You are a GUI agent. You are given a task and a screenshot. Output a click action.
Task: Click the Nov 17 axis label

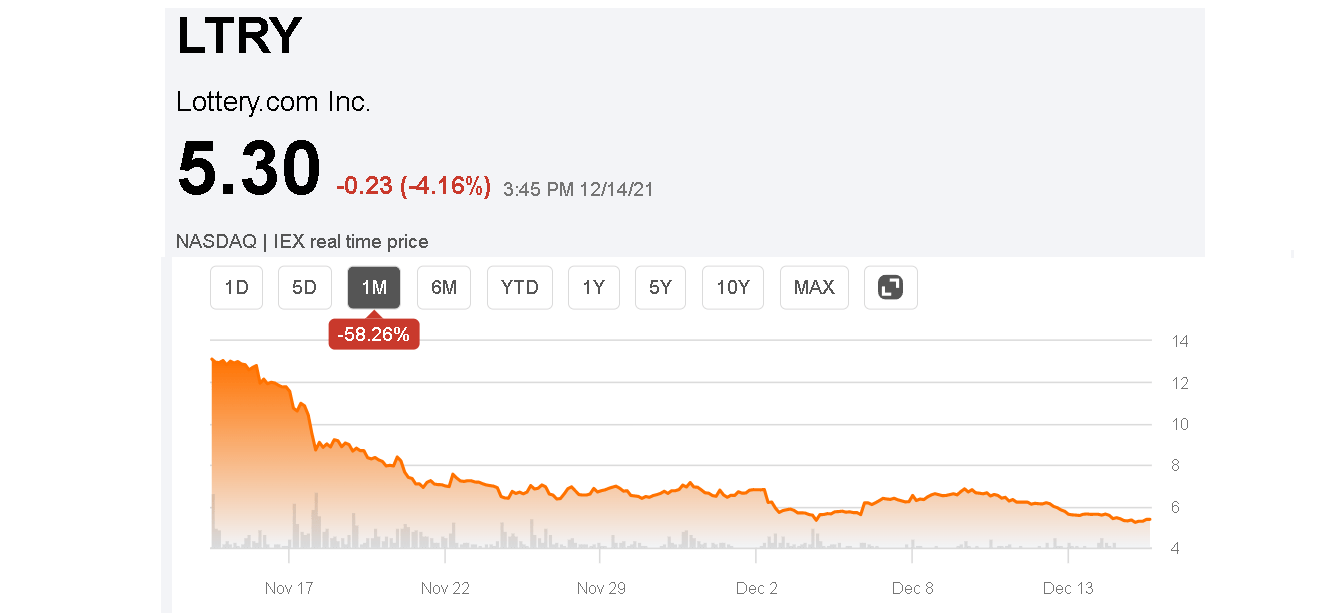[288, 588]
